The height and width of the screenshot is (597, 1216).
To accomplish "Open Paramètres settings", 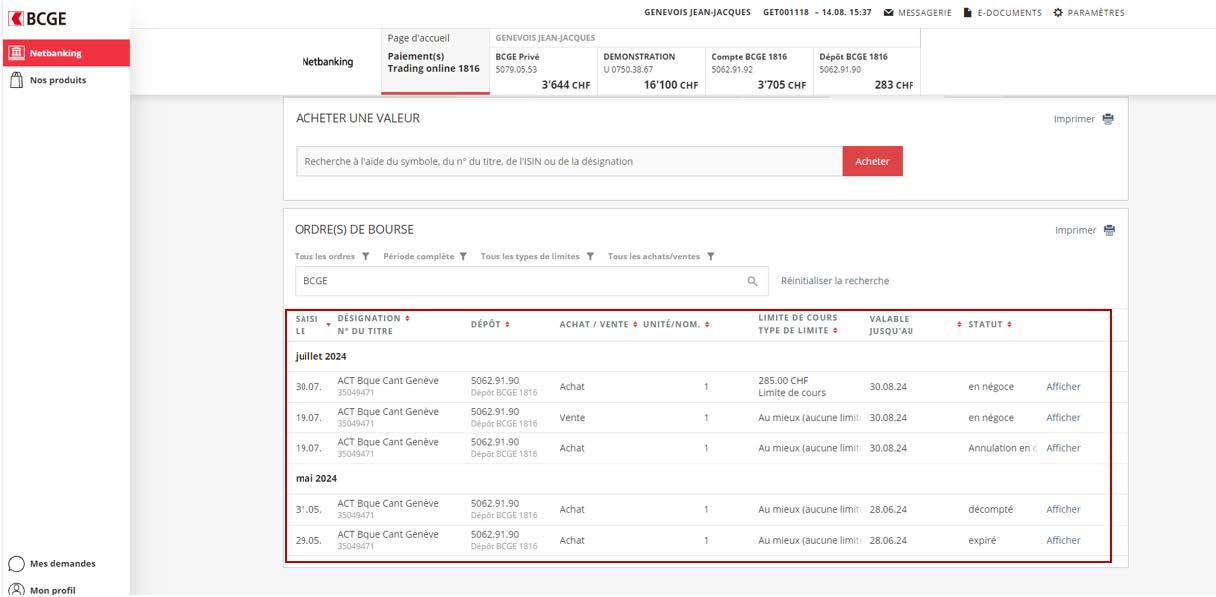I will (x=1089, y=13).
